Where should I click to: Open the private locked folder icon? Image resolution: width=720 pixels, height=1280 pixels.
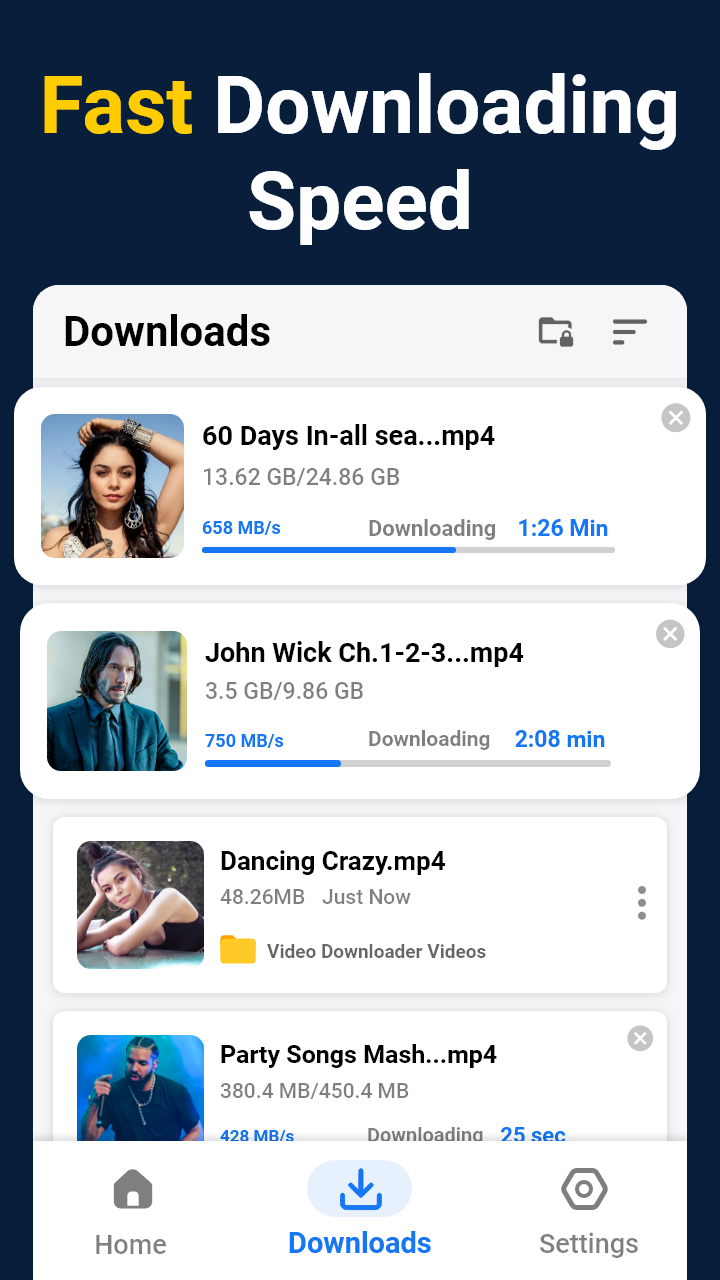click(555, 331)
